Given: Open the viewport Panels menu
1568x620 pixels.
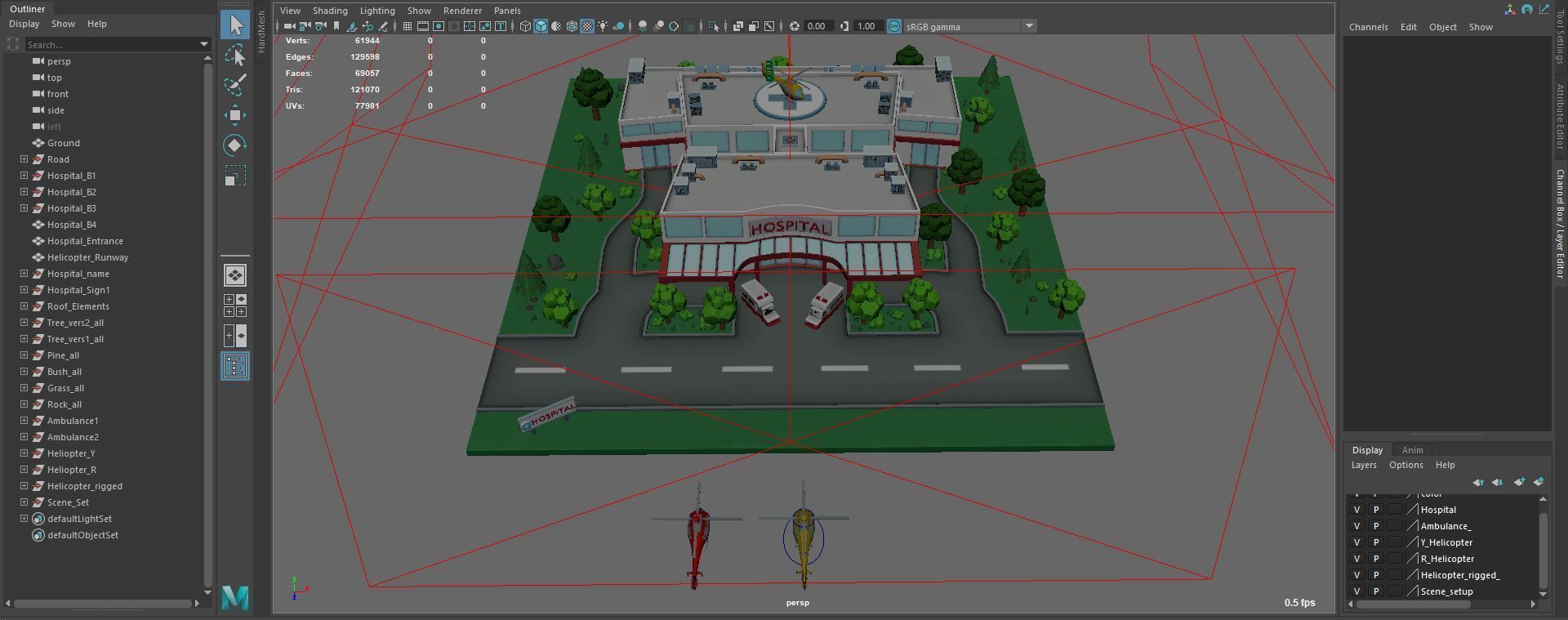Looking at the screenshot, I should point(507,11).
